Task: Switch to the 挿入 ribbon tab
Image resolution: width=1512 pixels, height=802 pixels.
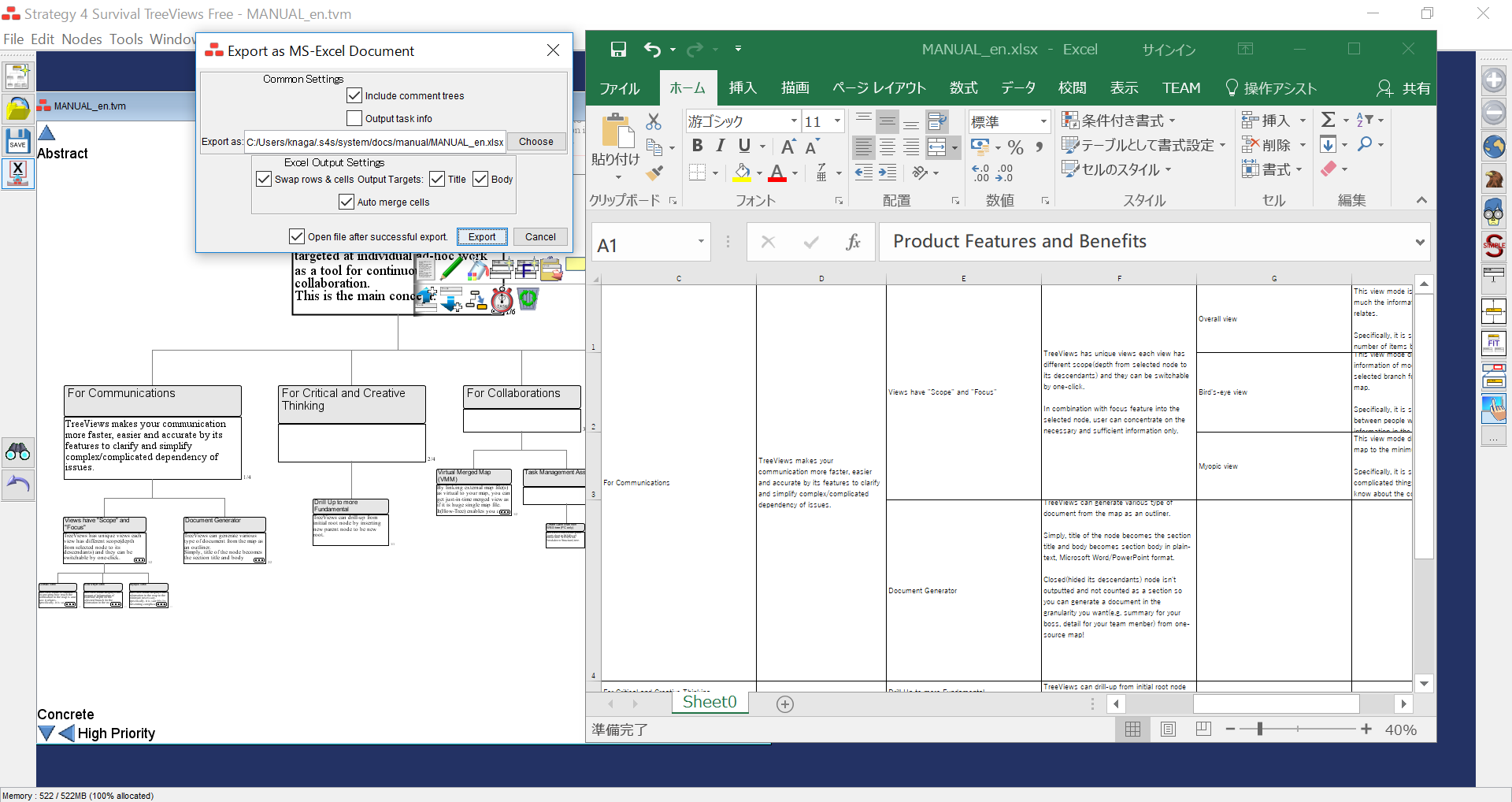Action: click(x=743, y=88)
